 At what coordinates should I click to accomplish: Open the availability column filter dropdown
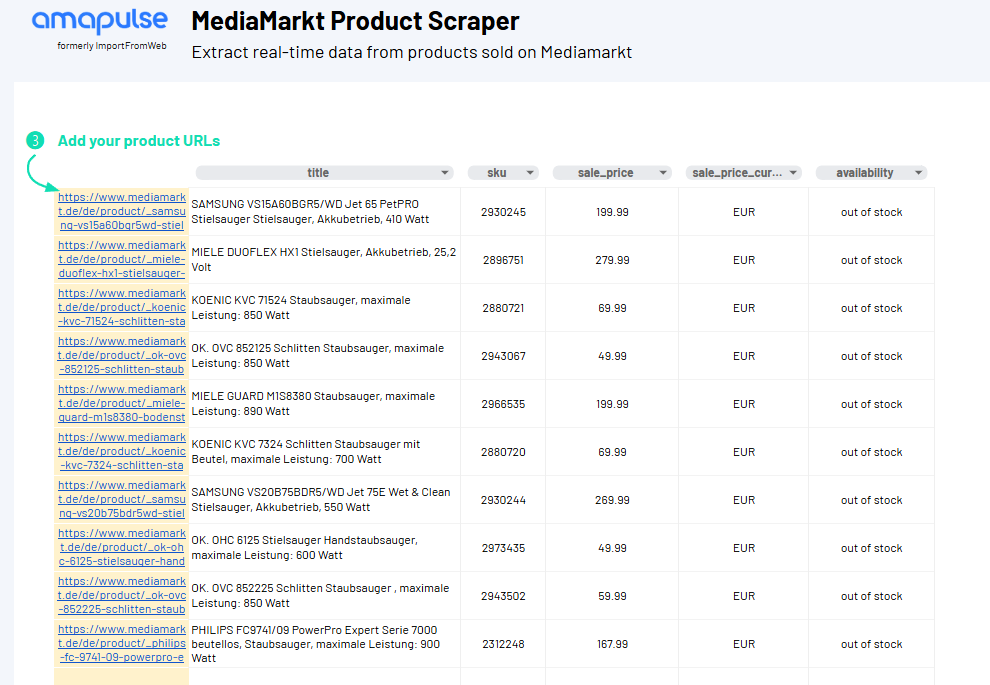point(919,173)
